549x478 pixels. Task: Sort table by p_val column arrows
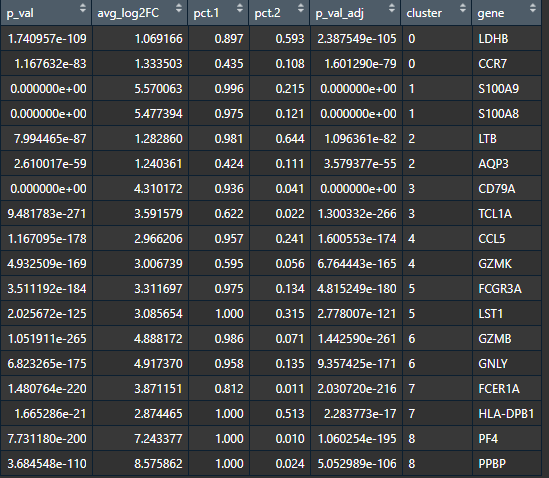click(x=83, y=8)
